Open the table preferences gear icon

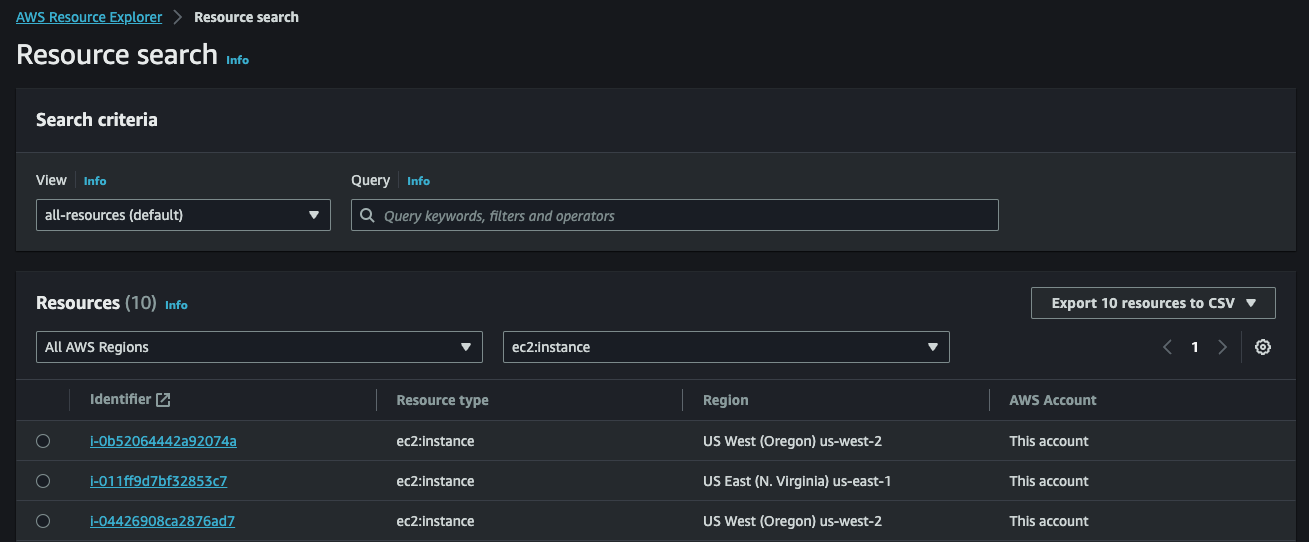[1263, 347]
